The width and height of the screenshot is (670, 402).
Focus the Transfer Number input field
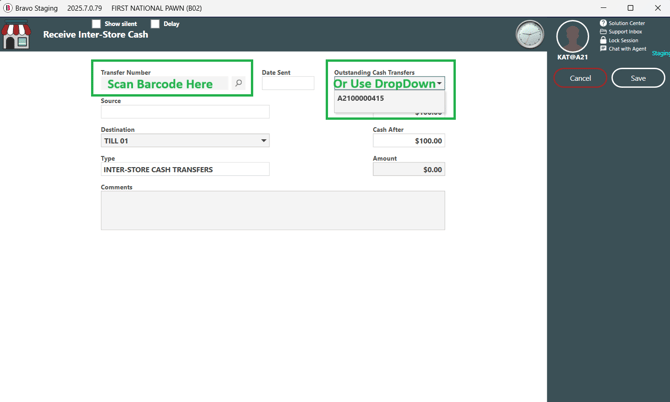click(x=165, y=83)
